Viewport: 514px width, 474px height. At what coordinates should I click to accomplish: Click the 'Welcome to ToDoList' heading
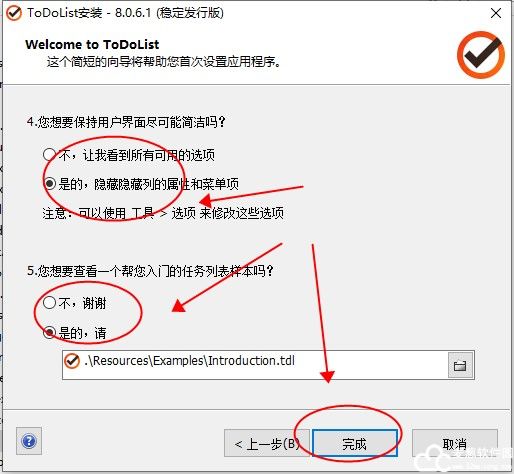92,44
